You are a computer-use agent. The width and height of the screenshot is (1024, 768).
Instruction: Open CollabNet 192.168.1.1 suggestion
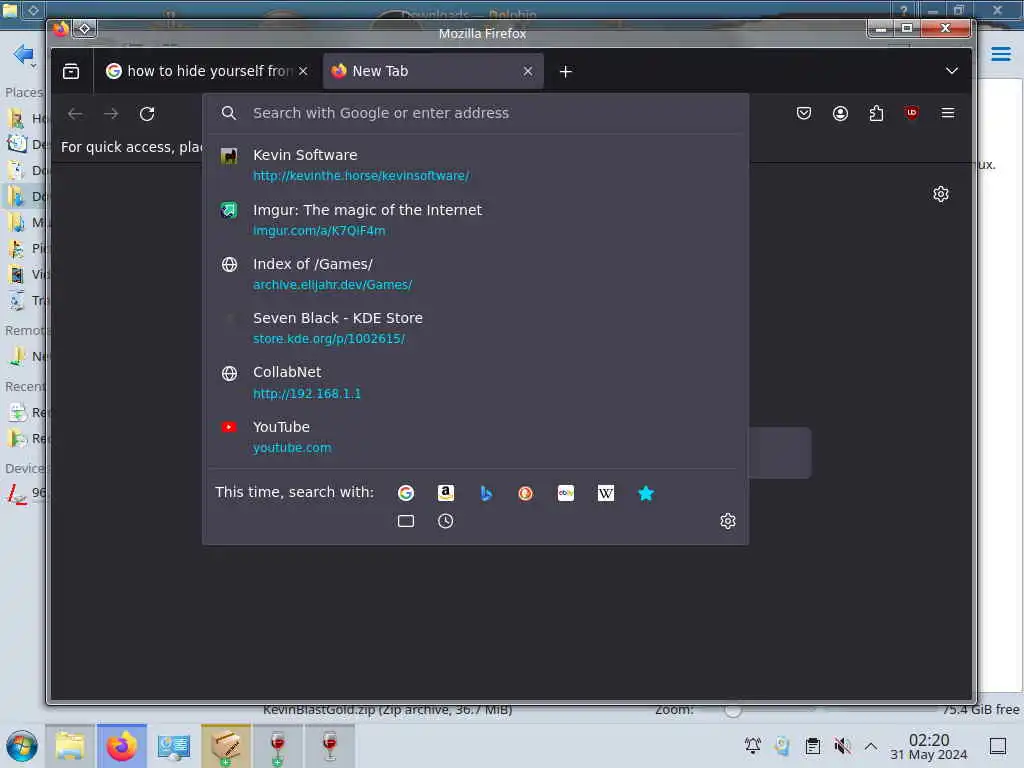click(475, 382)
